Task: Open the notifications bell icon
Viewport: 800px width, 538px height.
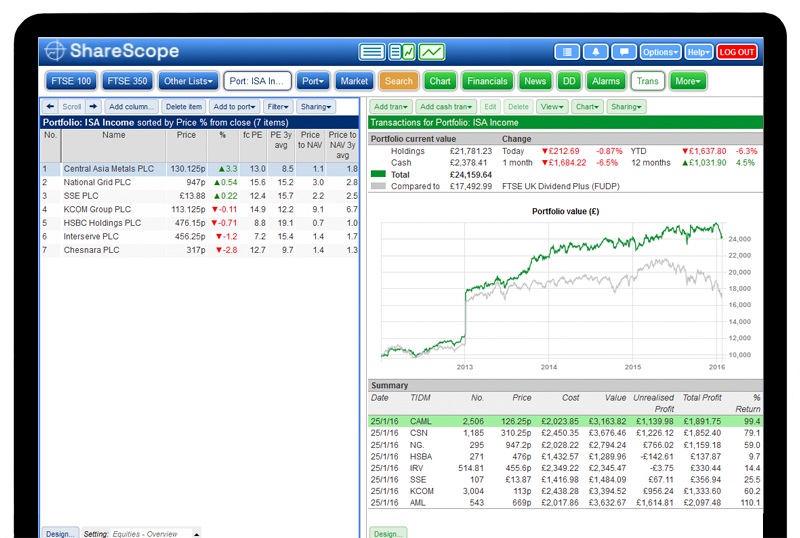Action: click(597, 52)
